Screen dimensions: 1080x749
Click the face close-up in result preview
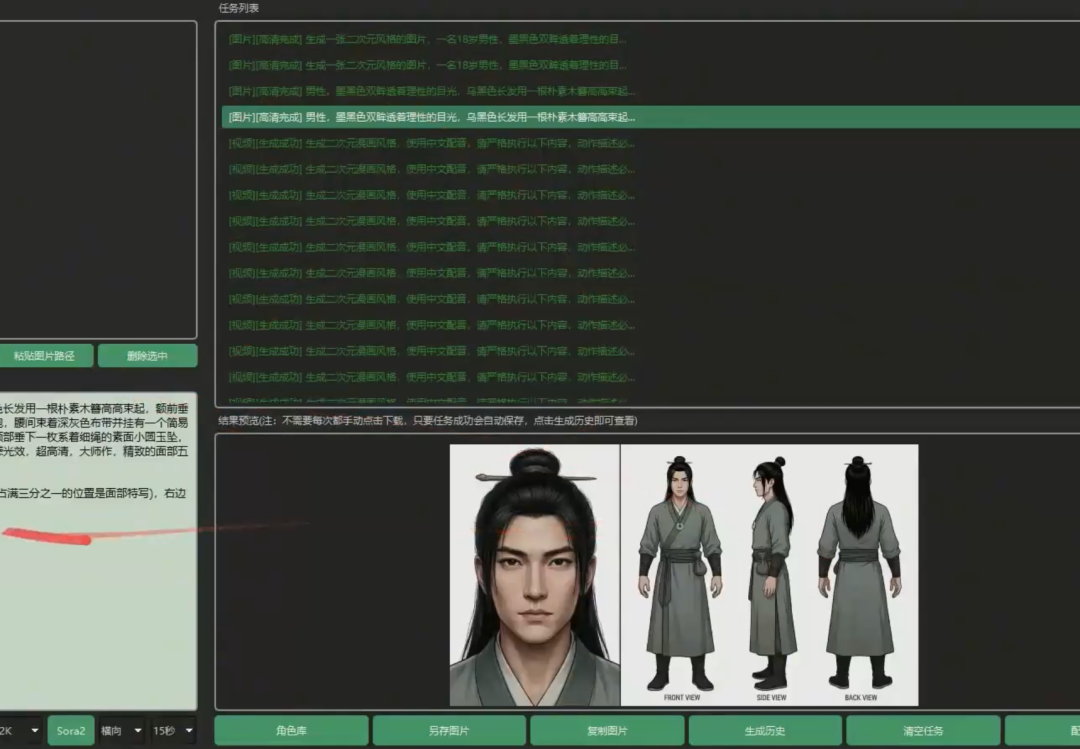coord(534,575)
